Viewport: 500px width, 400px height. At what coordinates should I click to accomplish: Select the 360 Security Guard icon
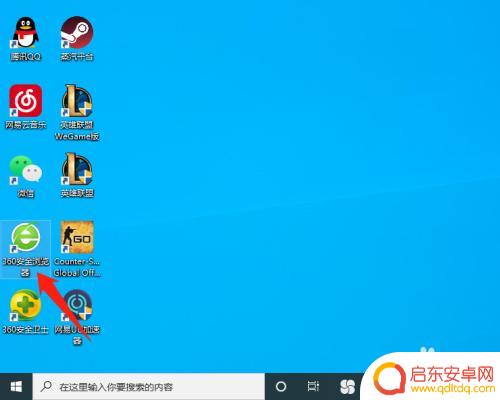point(26,305)
